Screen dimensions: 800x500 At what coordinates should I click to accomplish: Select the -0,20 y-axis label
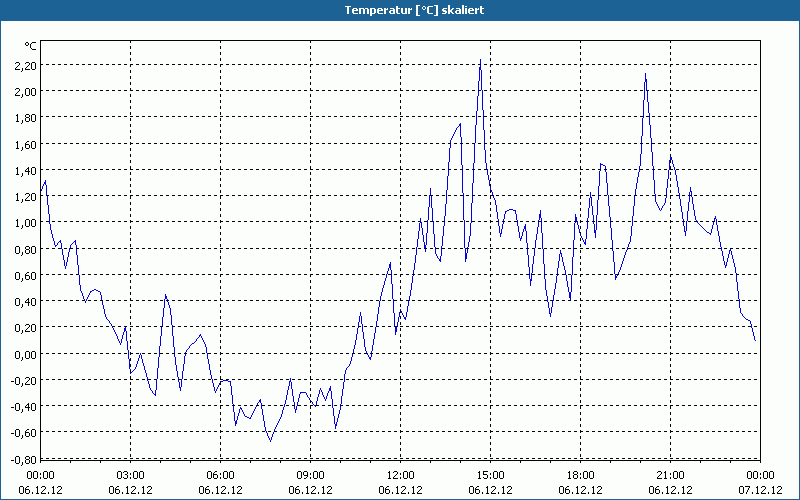[24, 381]
